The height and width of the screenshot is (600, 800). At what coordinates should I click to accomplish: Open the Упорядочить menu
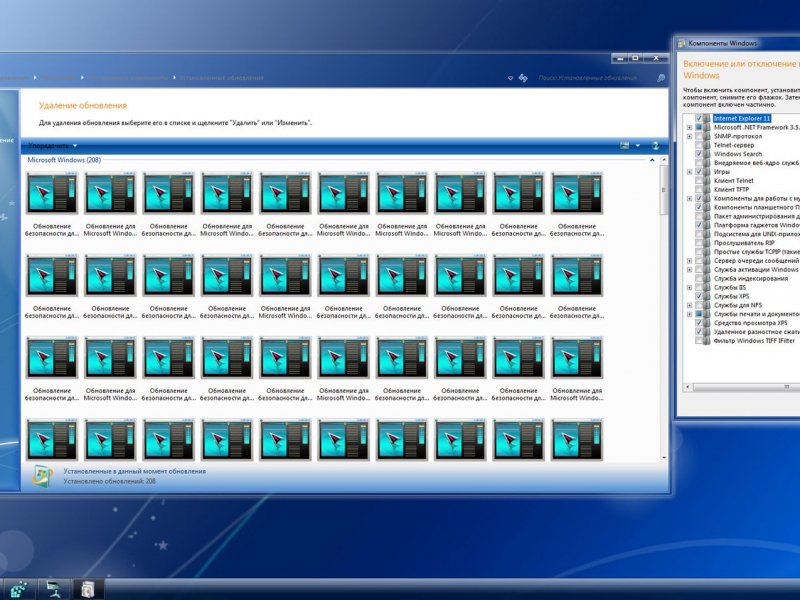pyautogui.click(x=53, y=146)
